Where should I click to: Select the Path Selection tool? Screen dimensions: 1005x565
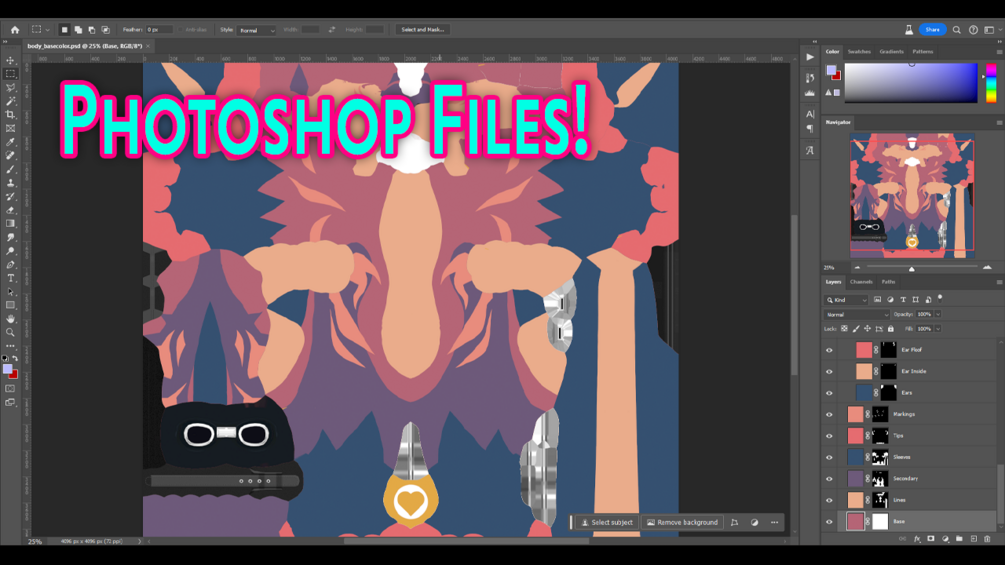pyautogui.click(x=10, y=292)
